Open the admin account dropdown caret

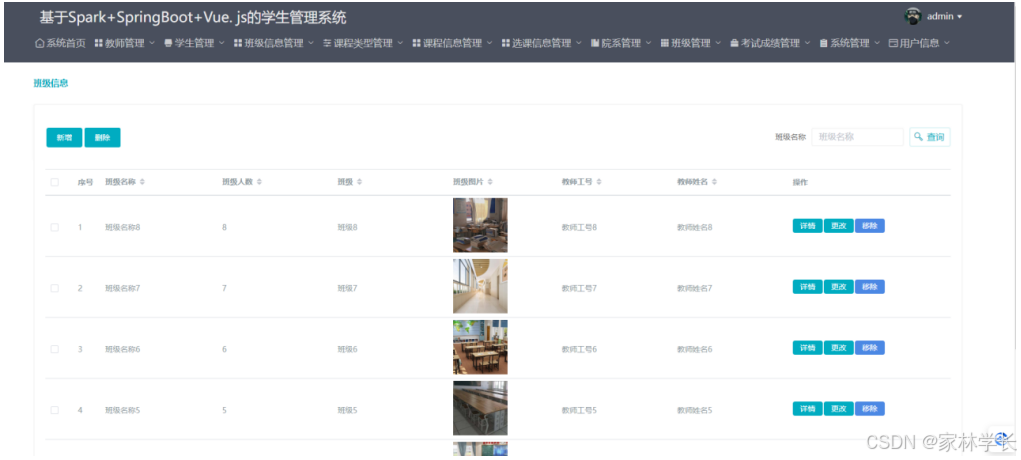959,17
